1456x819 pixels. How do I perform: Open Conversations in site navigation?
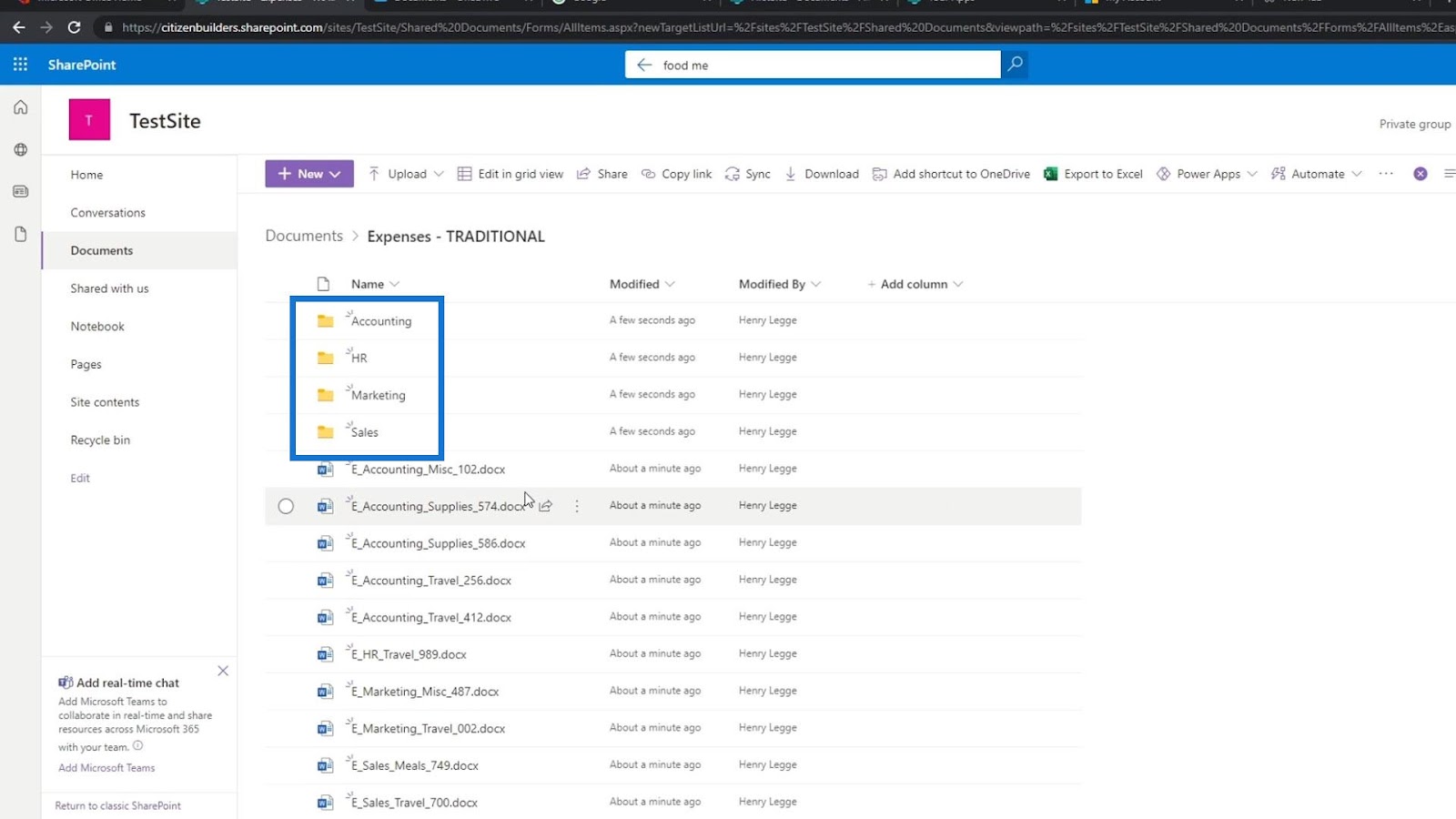coord(108,213)
